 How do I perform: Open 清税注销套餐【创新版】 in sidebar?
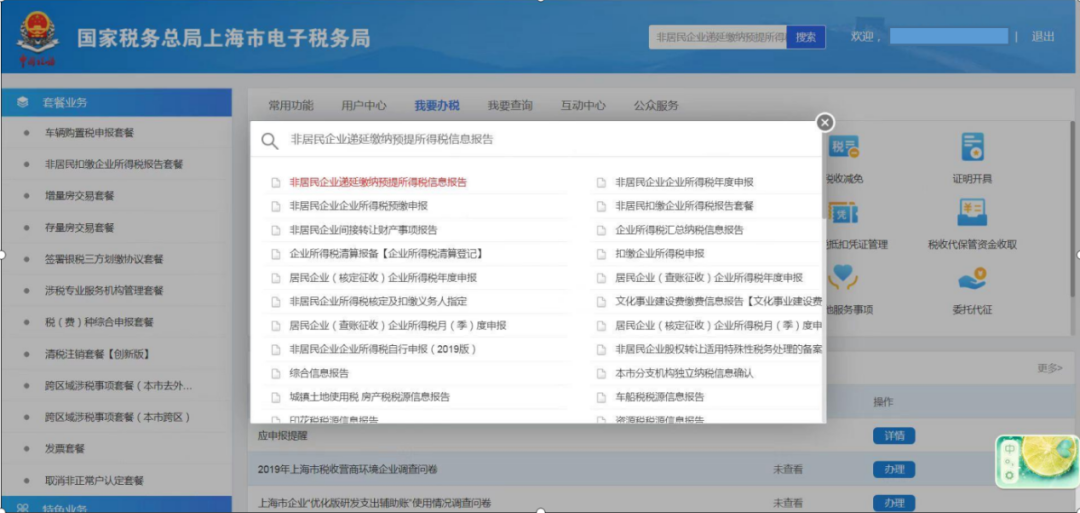(96, 355)
